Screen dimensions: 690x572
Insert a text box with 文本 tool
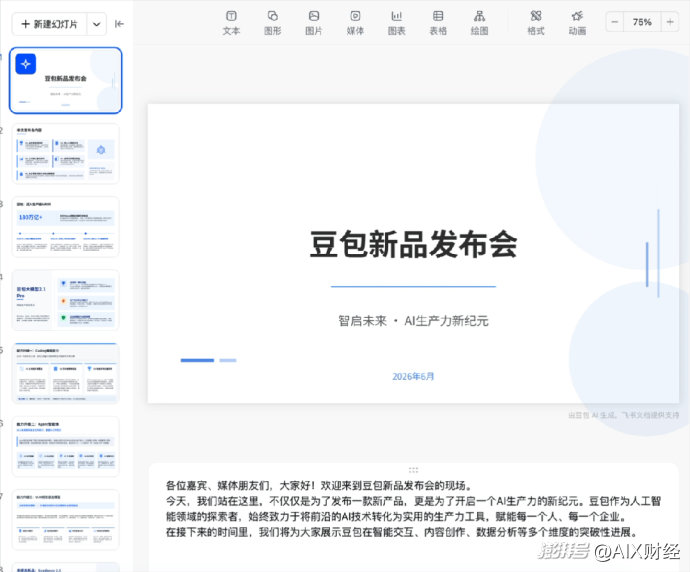[x=231, y=23]
